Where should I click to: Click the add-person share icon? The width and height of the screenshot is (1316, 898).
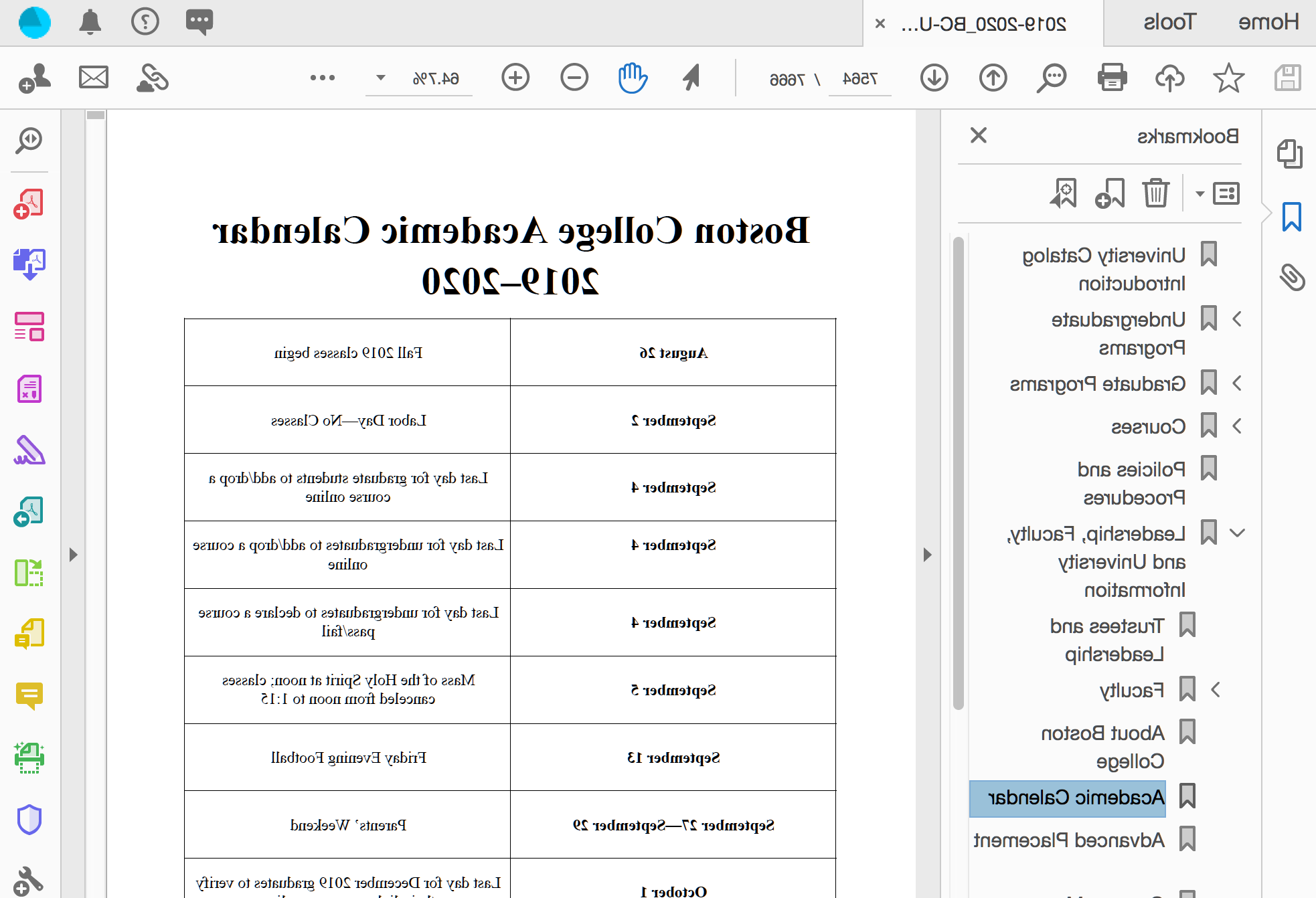(35, 78)
